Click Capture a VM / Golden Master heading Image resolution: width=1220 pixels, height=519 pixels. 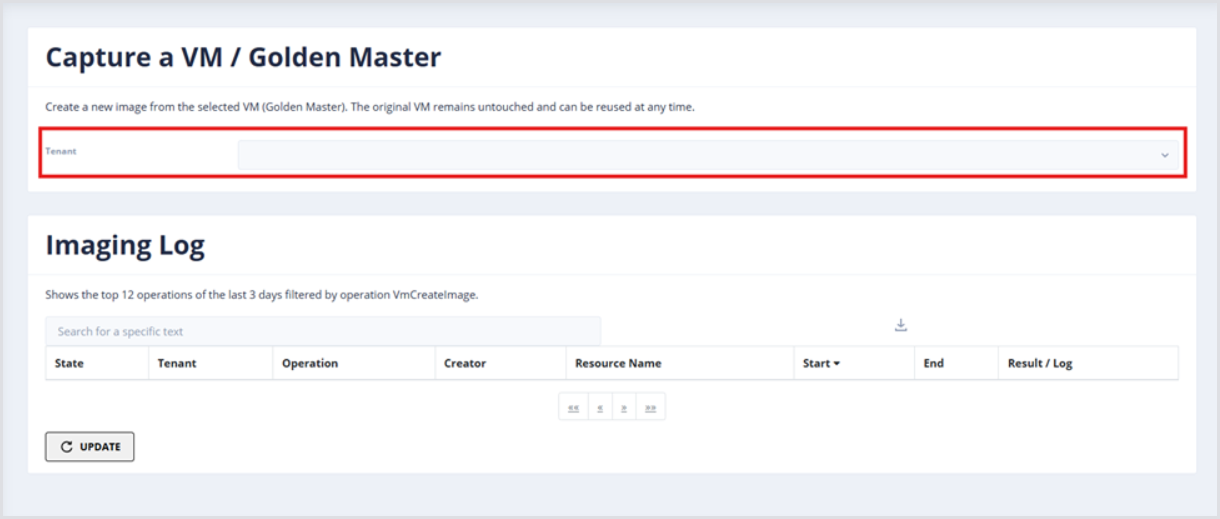point(243,57)
